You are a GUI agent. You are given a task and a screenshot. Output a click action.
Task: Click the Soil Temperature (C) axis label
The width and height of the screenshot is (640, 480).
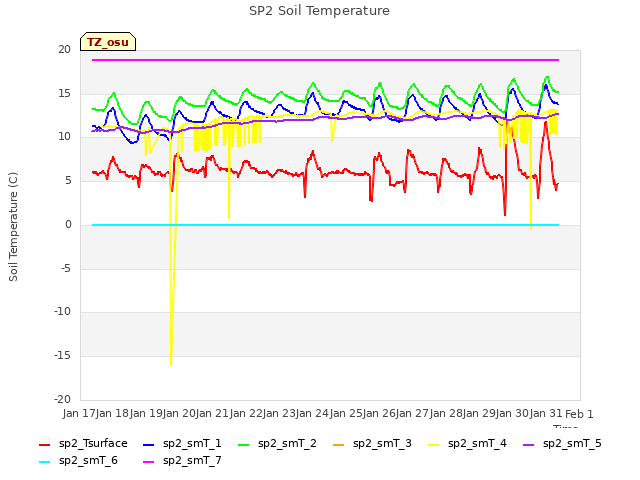[13, 227]
